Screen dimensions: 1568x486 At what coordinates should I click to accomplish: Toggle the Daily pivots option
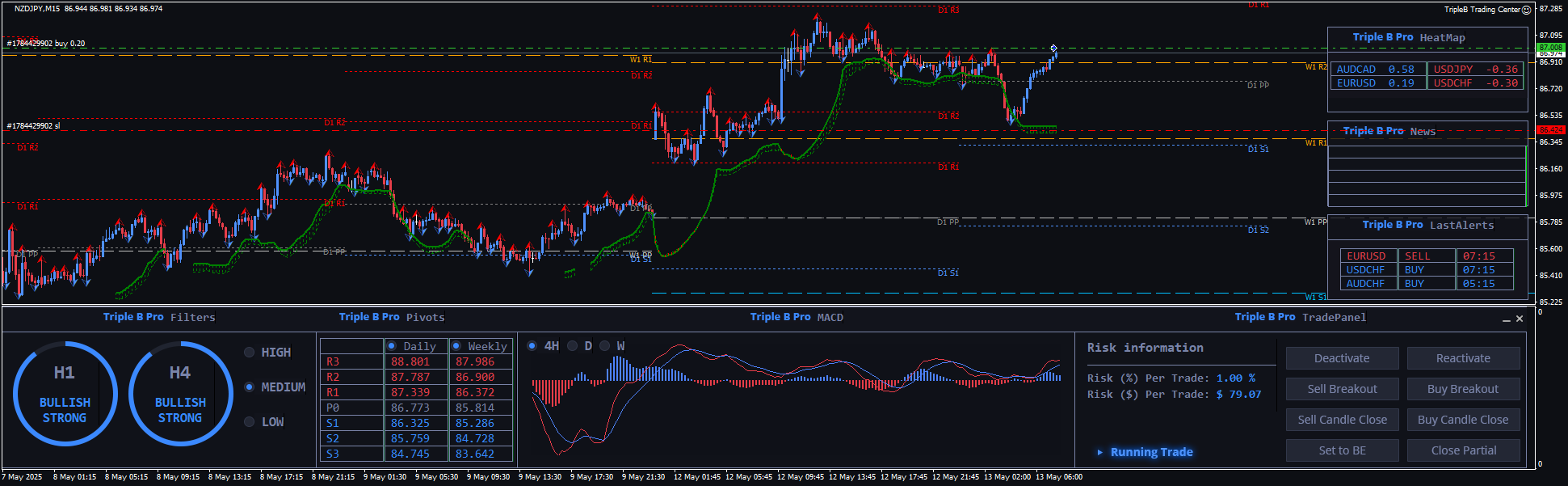click(392, 346)
